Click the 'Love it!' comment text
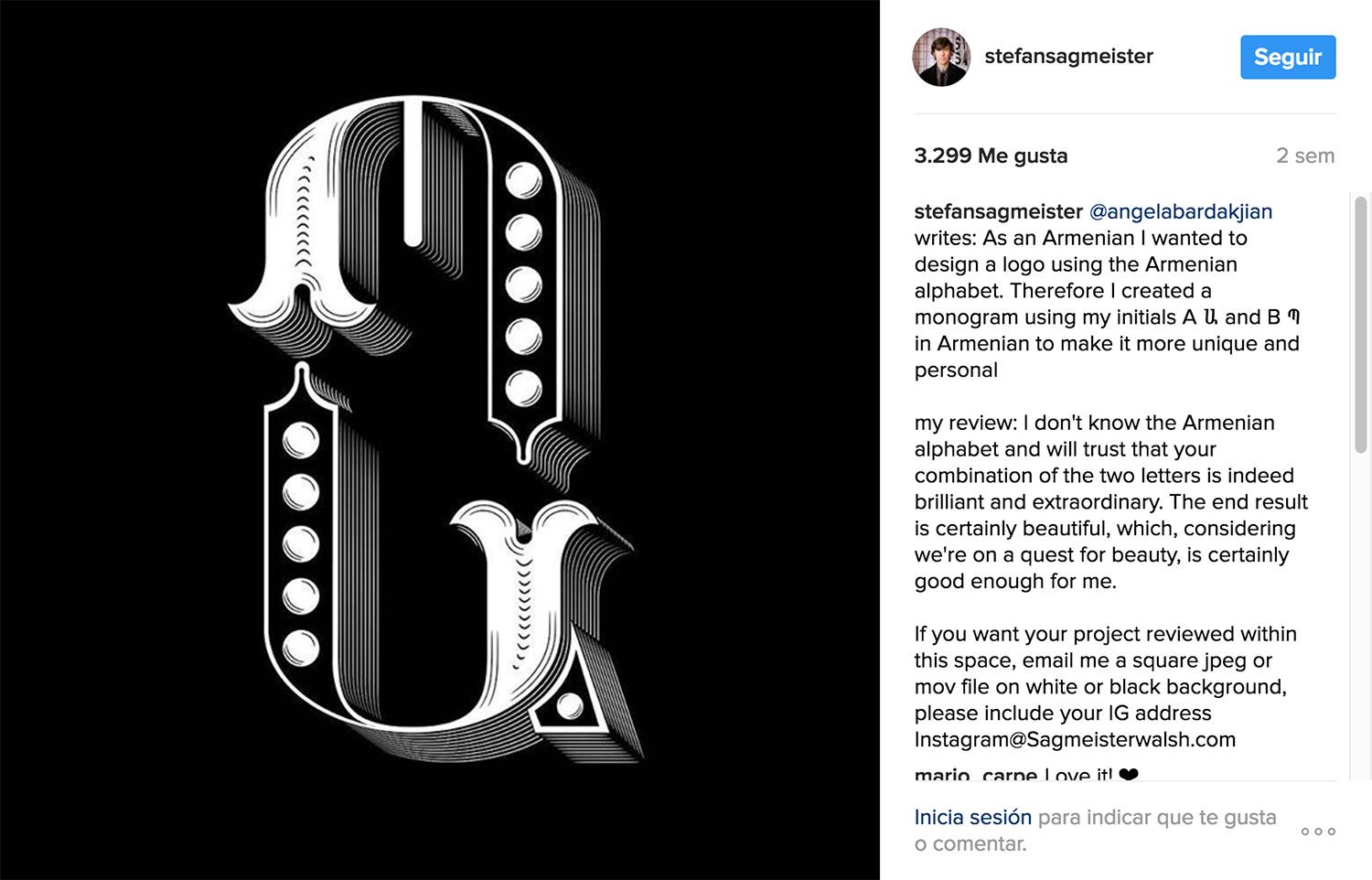1372x880 pixels. point(1077,774)
